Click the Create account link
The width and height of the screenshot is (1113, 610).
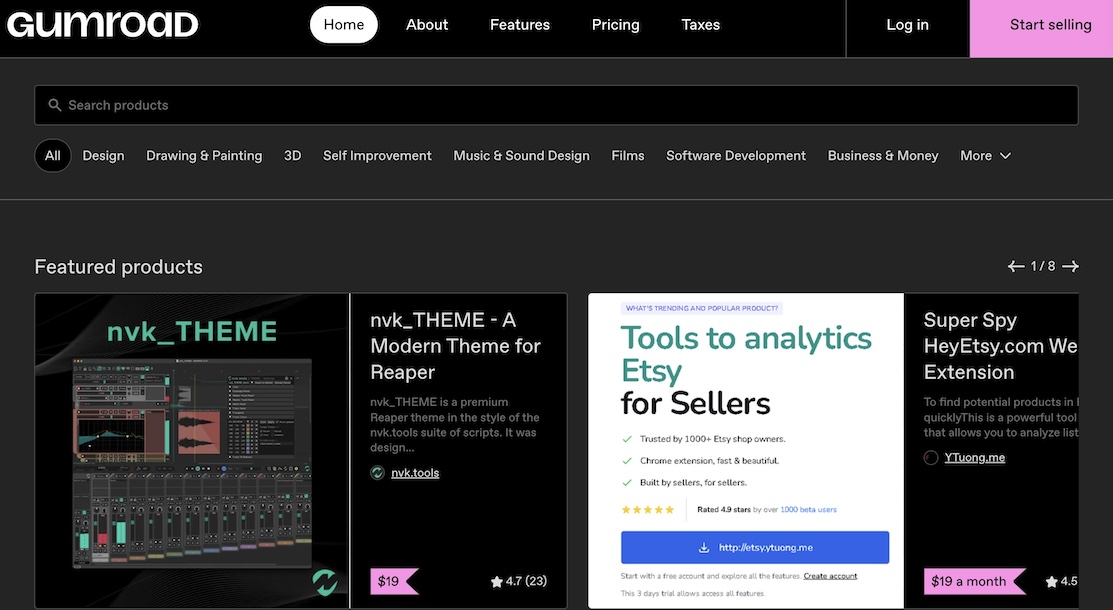pyautogui.click(x=830, y=576)
